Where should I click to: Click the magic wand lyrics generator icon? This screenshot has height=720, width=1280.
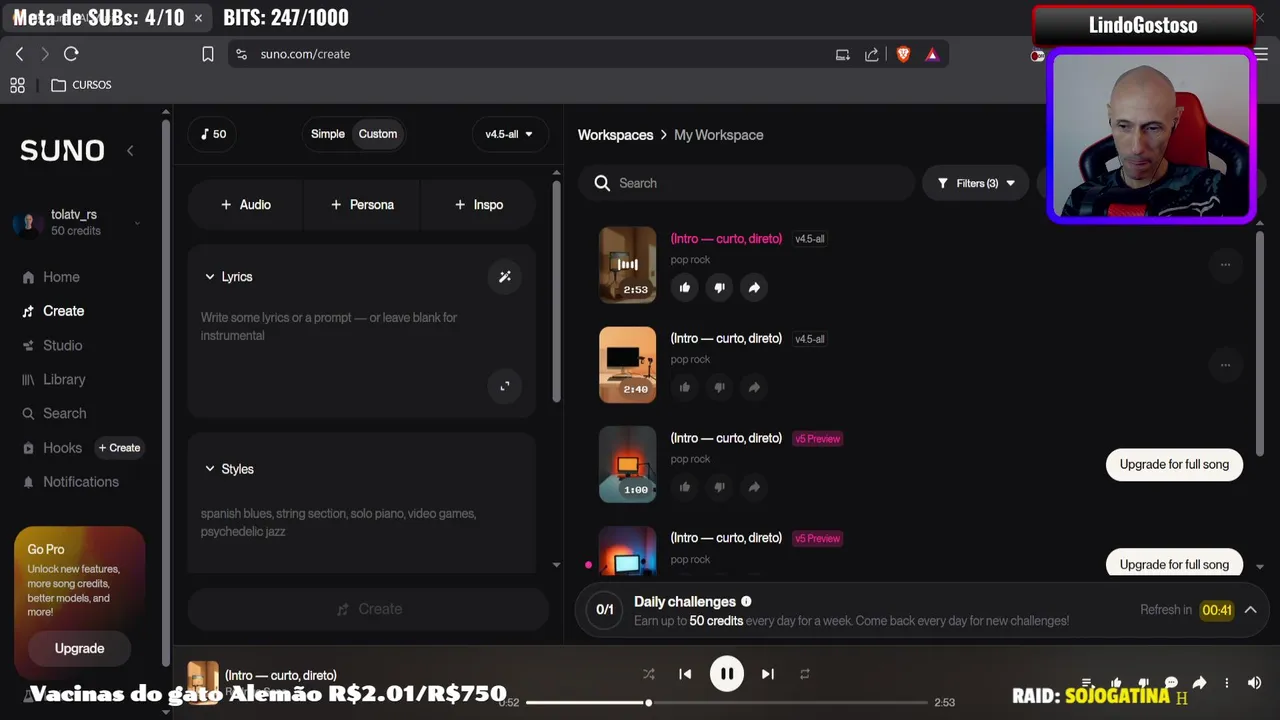click(x=505, y=277)
